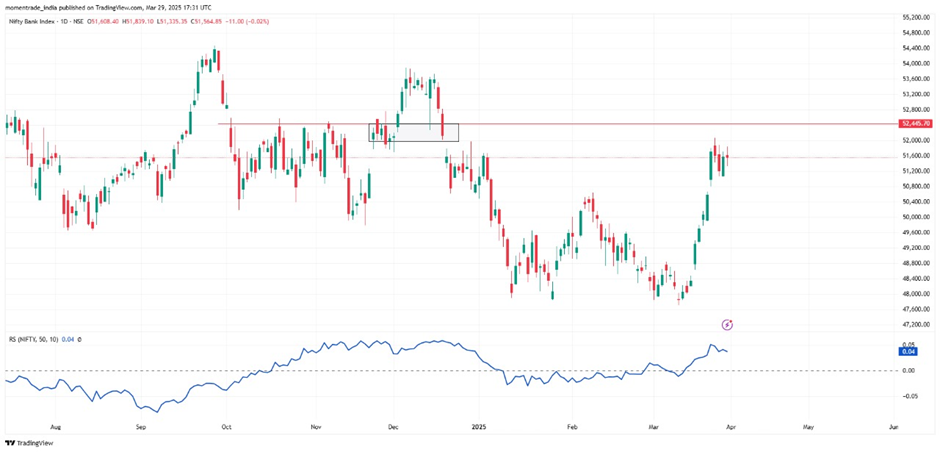Screen dimensions: 940x452
Task: Click the Nov time axis label
Action: 317,427
